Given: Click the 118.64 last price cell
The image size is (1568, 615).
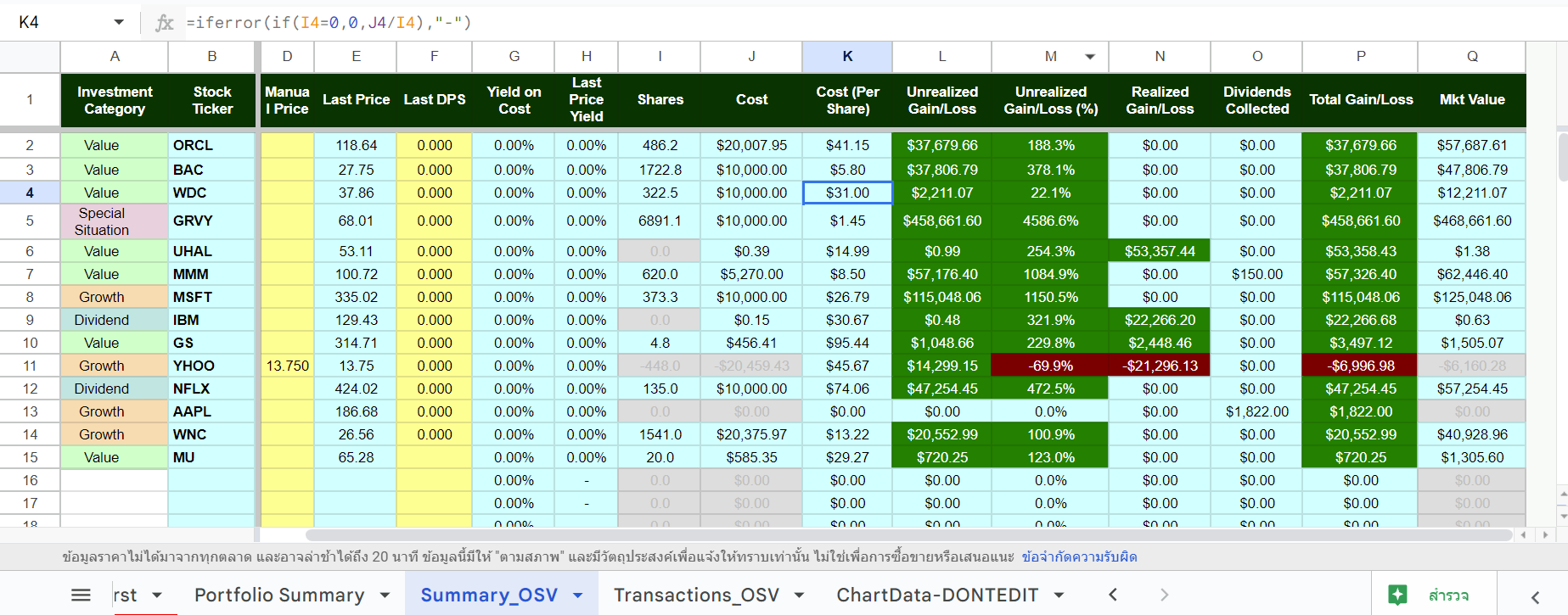Looking at the screenshot, I should tap(356, 145).
